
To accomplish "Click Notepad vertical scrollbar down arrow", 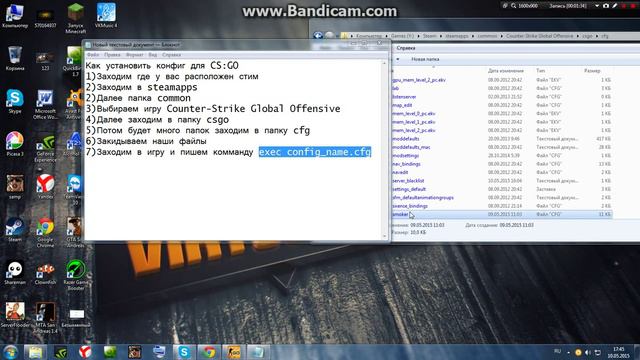I will pyautogui.click(x=384, y=236).
